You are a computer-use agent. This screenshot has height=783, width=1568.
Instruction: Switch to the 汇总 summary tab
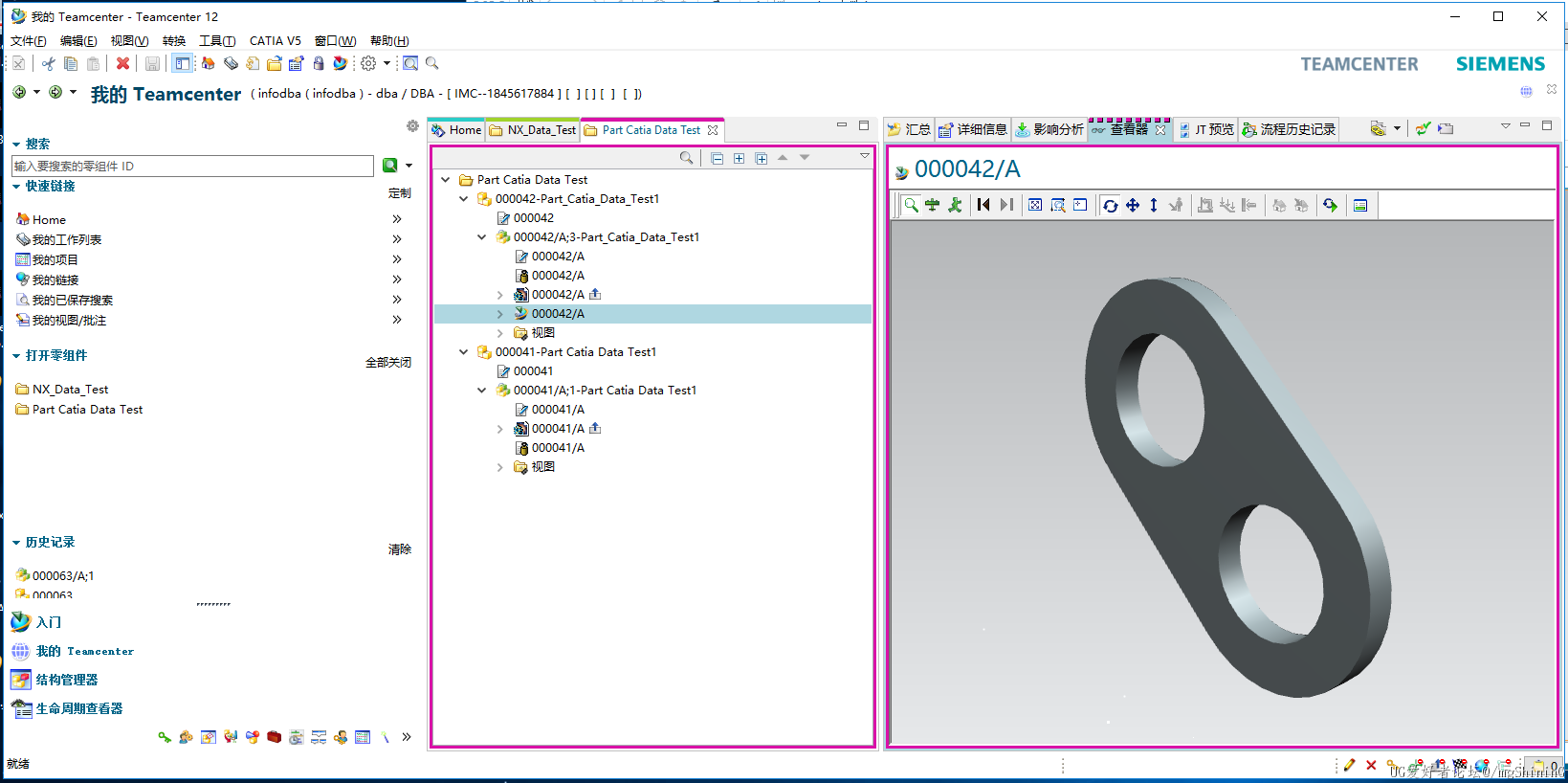tap(909, 129)
